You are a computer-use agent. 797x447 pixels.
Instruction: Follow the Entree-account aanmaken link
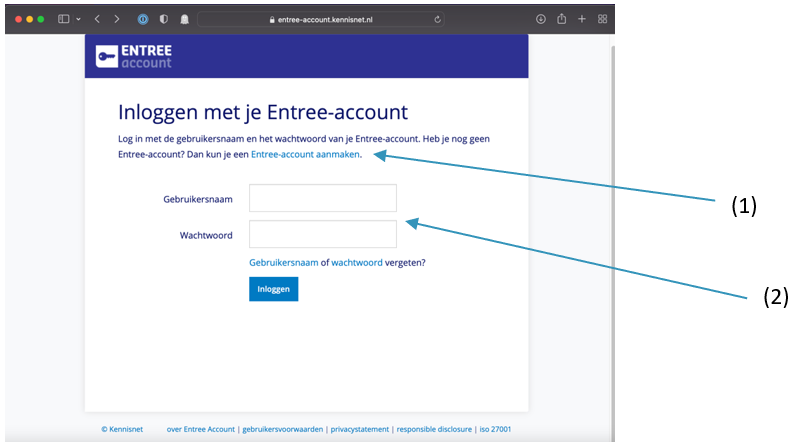point(305,154)
